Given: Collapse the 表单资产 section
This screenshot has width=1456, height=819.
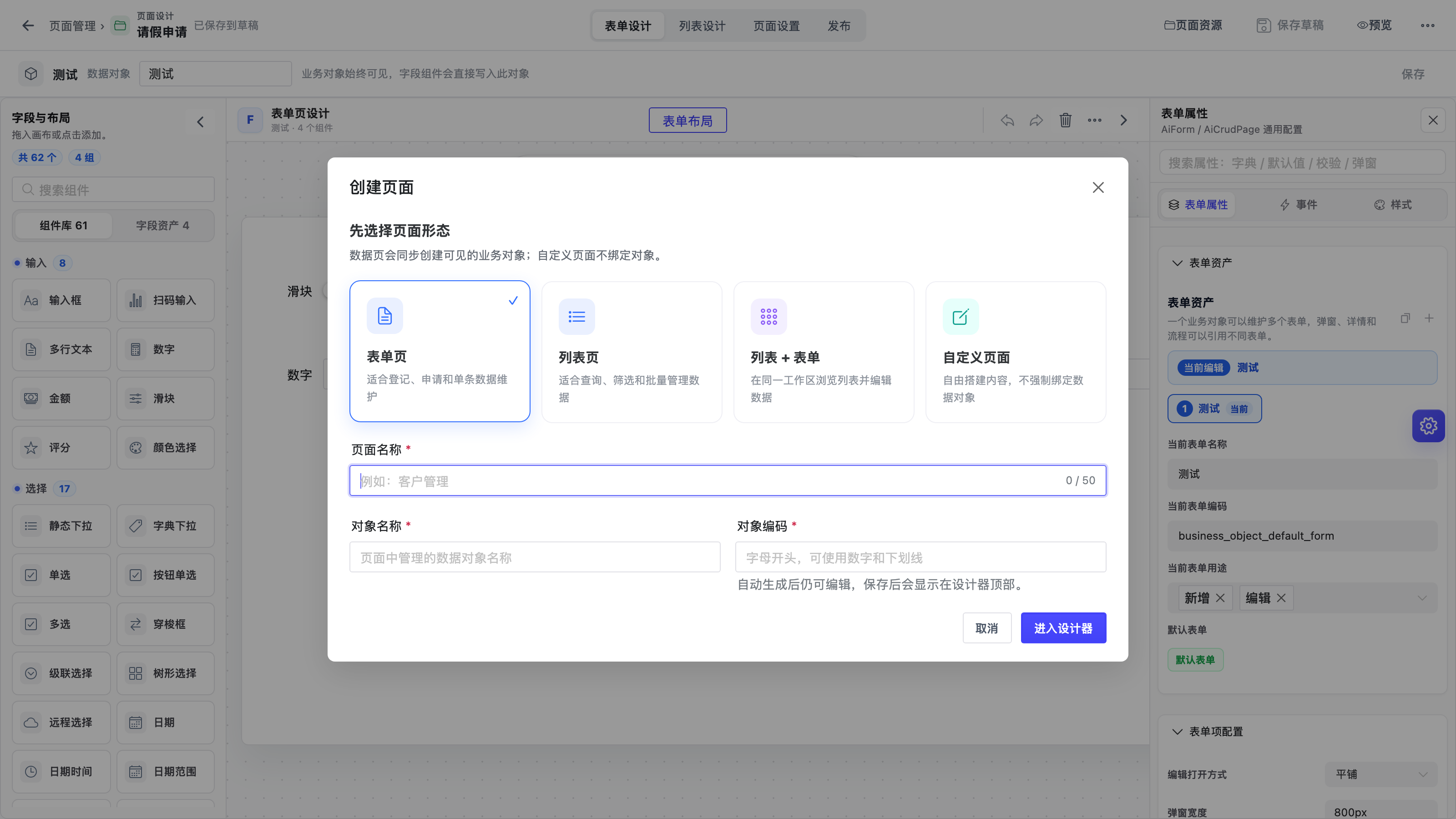Looking at the screenshot, I should 1178,263.
